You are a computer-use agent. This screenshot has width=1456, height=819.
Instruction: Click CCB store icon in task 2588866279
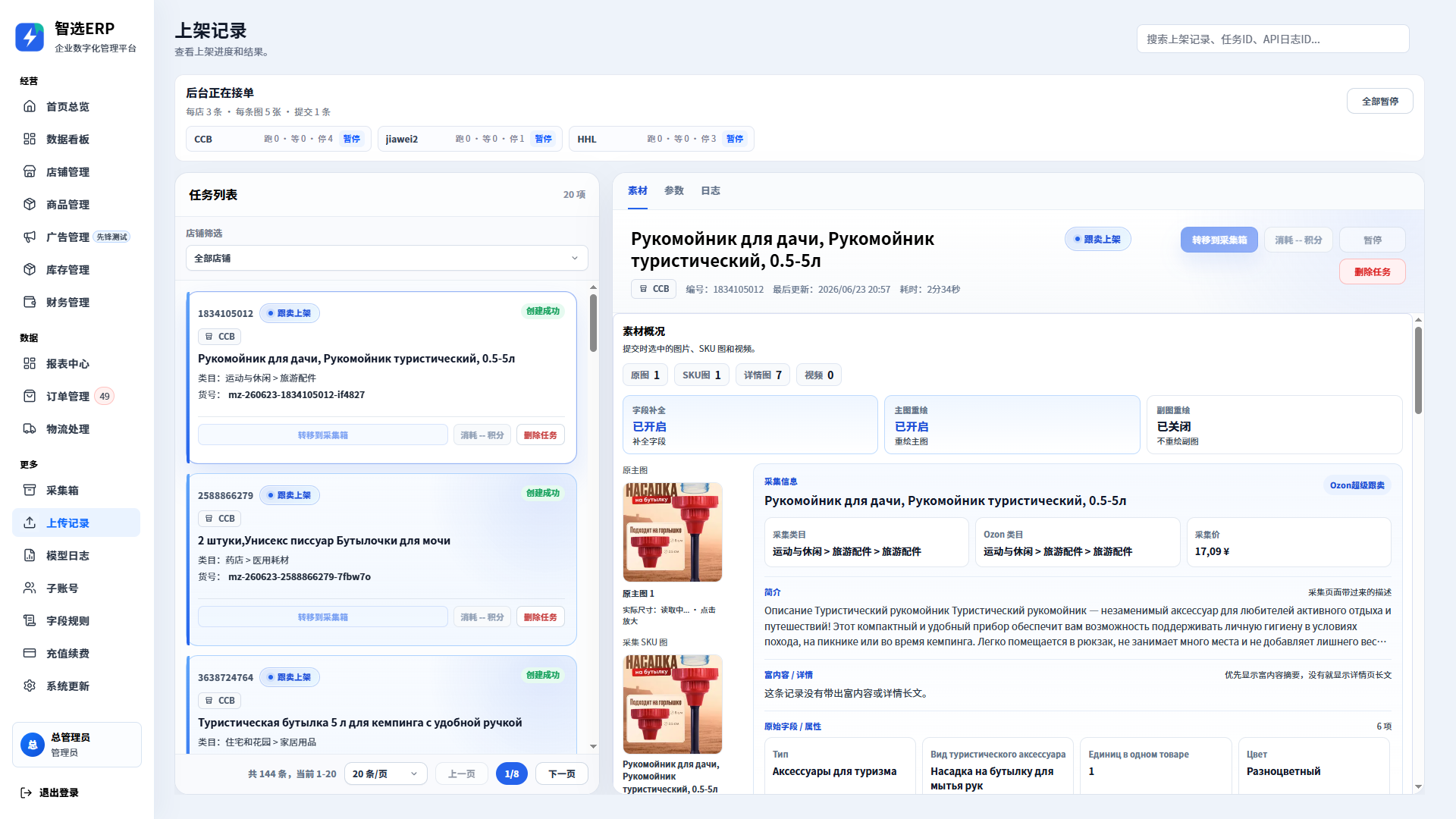(209, 518)
